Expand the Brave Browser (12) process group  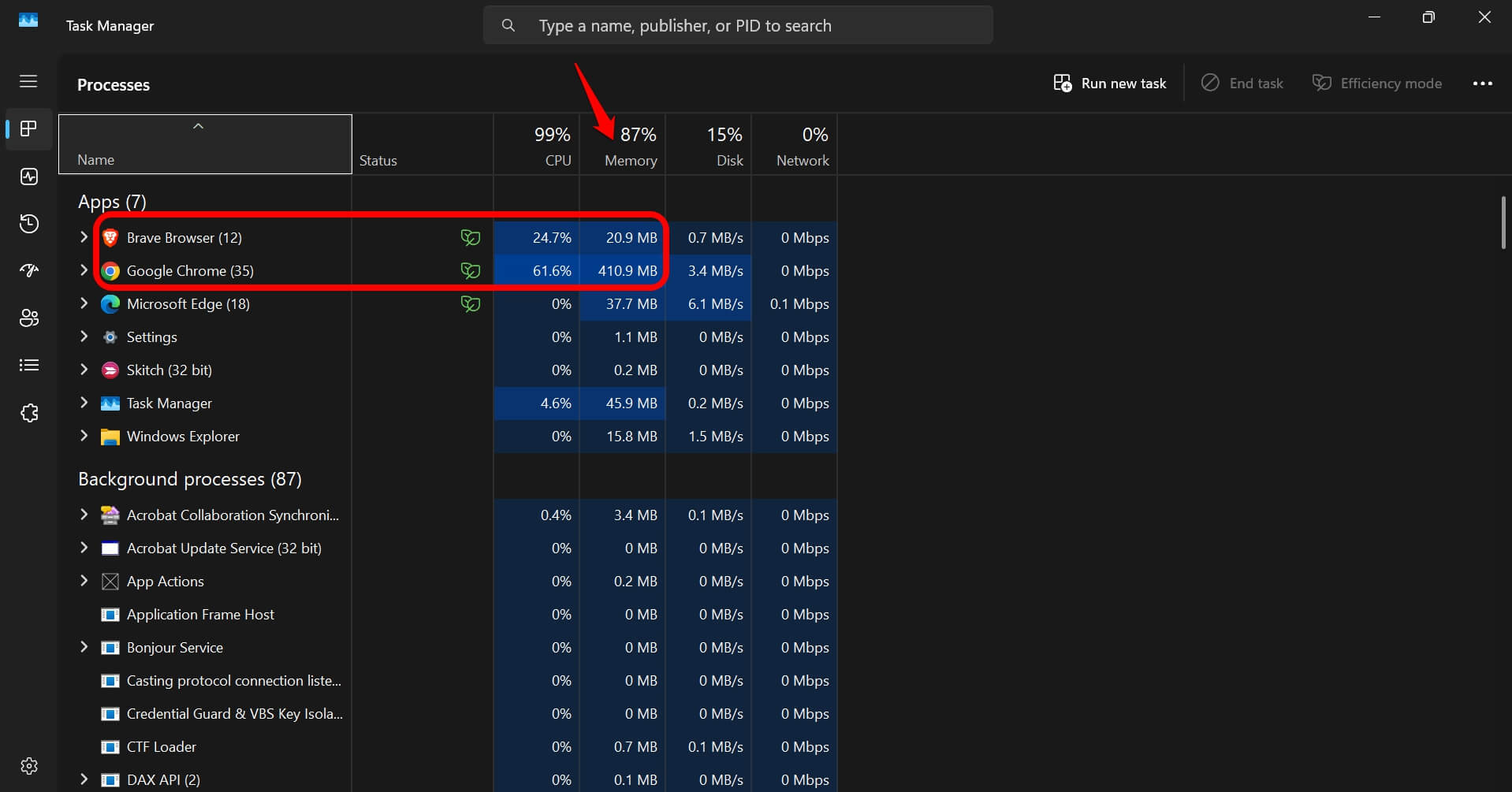pyautogui.click(x=84, y=237)
